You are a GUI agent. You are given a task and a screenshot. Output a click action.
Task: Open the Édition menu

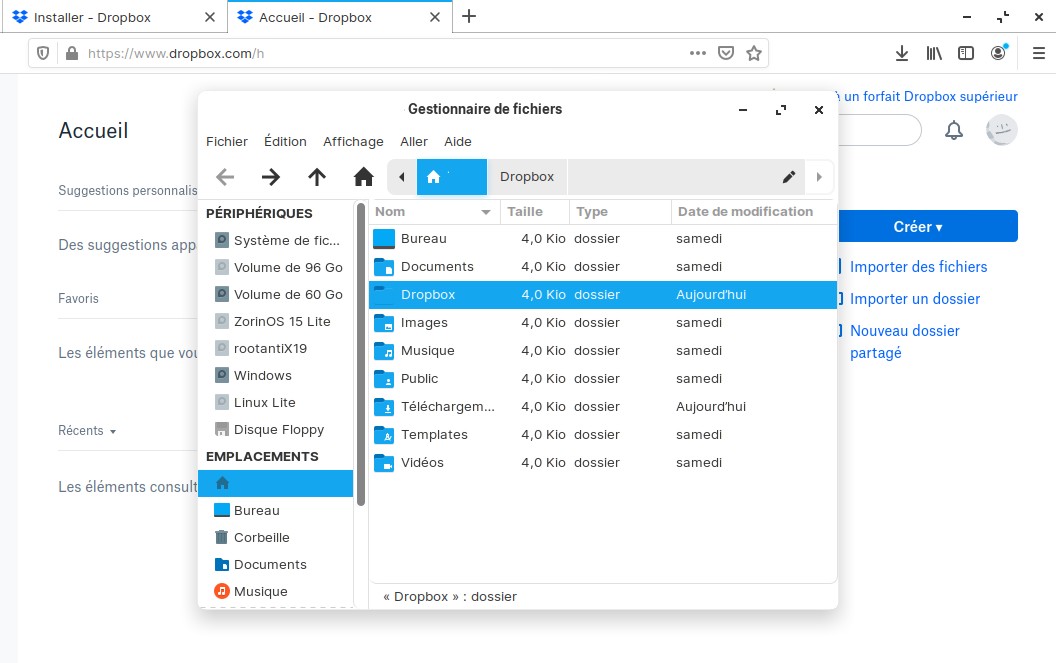(x=285, y=141)
